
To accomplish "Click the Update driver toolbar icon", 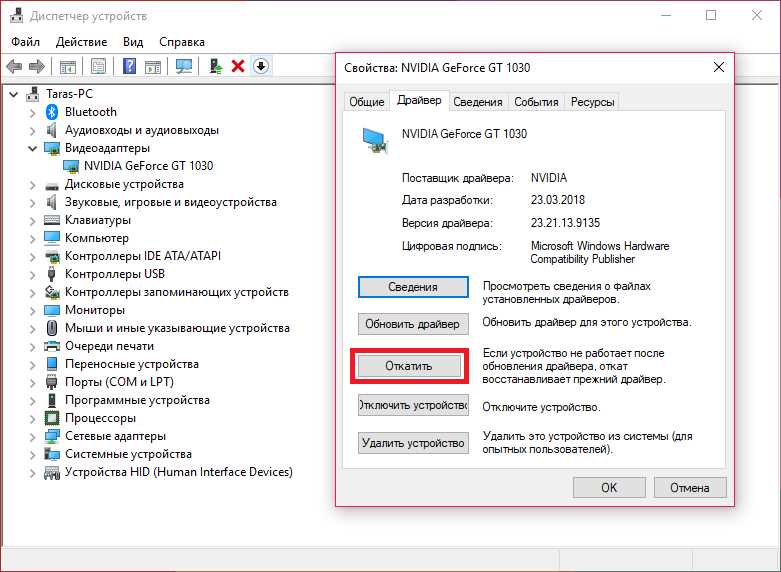I will click(x=216, y=66).
